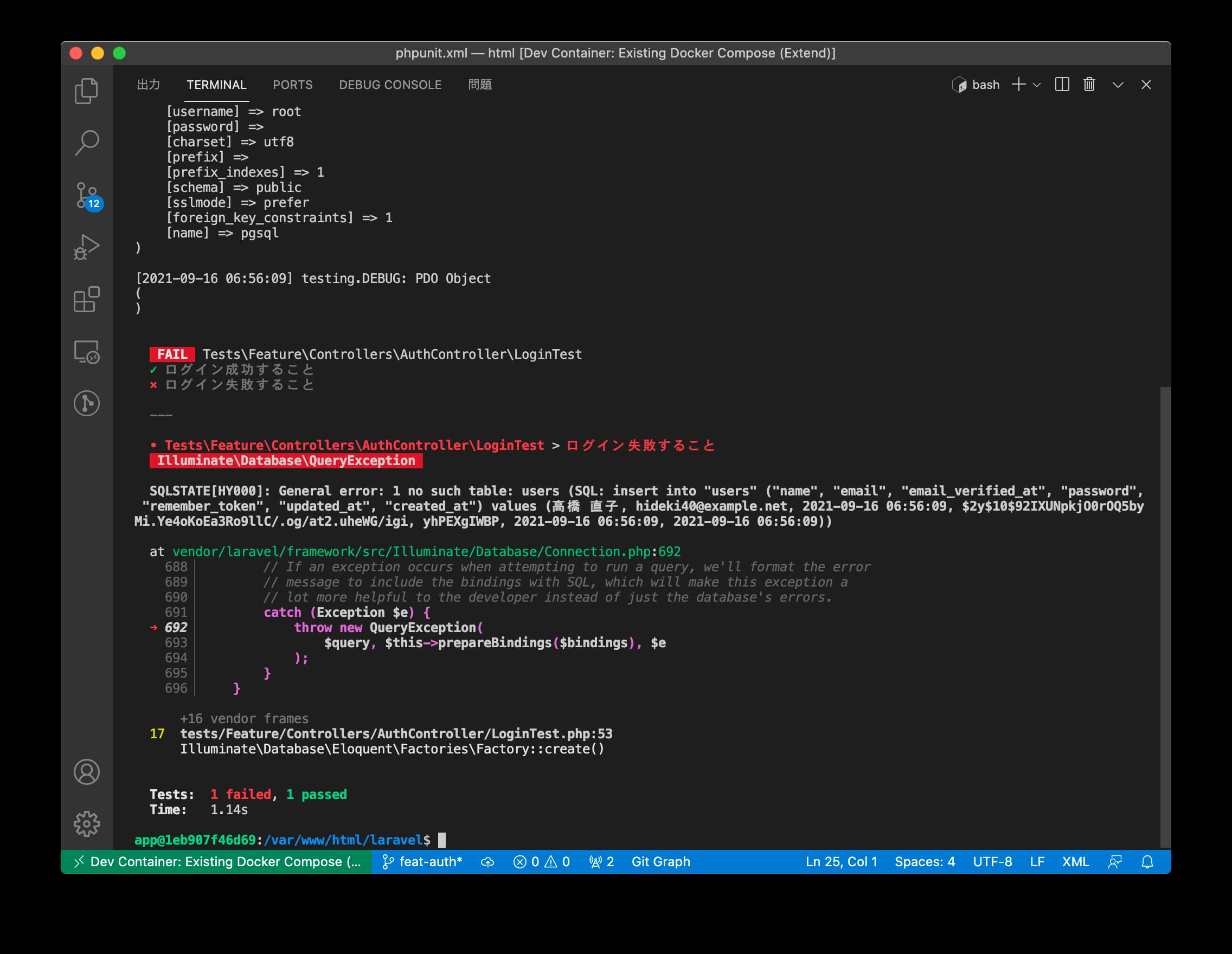Create a new terminal with the plus icon

[x=1018, y=85]
